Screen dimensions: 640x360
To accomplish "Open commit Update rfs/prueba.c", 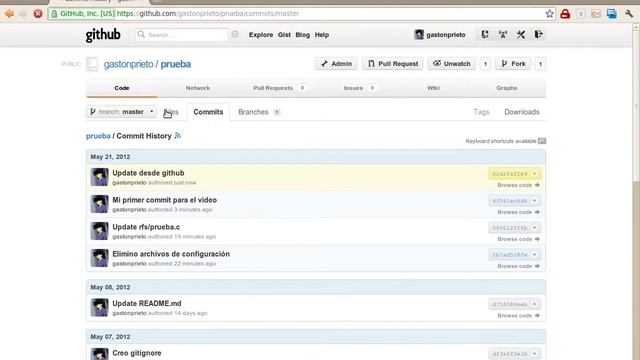I will coord(146,227).
